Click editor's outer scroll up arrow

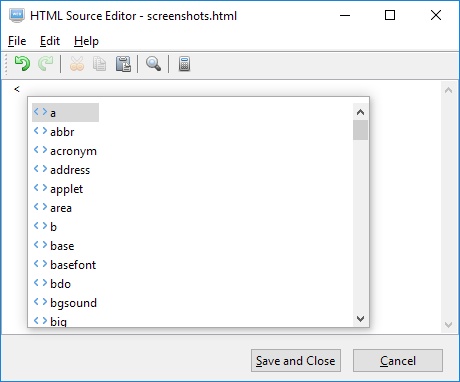pyautogui.click(x=448, y=90)
